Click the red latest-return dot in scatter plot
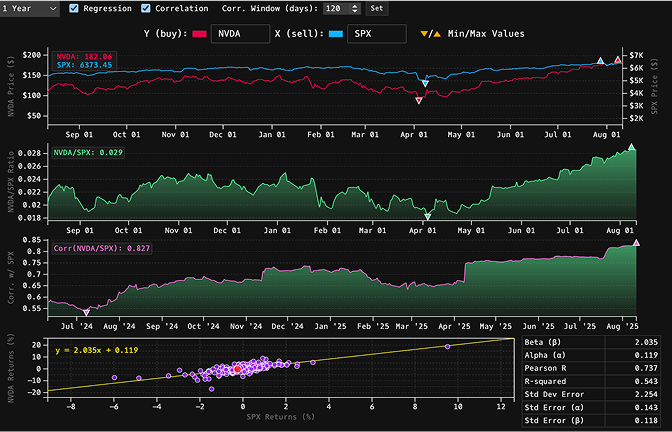 (237, 369)
